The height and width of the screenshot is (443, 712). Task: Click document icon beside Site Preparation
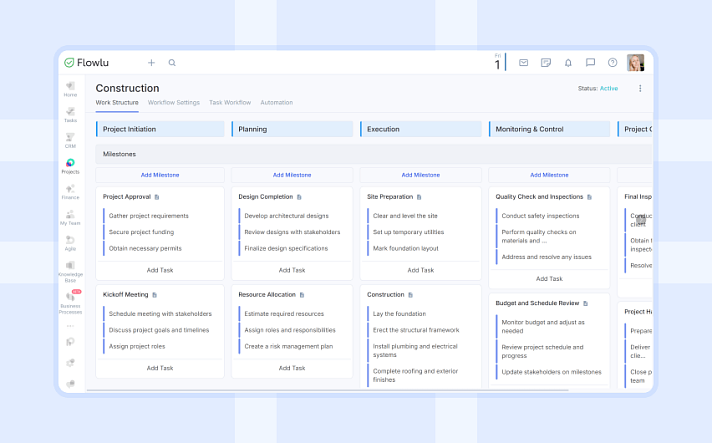419,197
